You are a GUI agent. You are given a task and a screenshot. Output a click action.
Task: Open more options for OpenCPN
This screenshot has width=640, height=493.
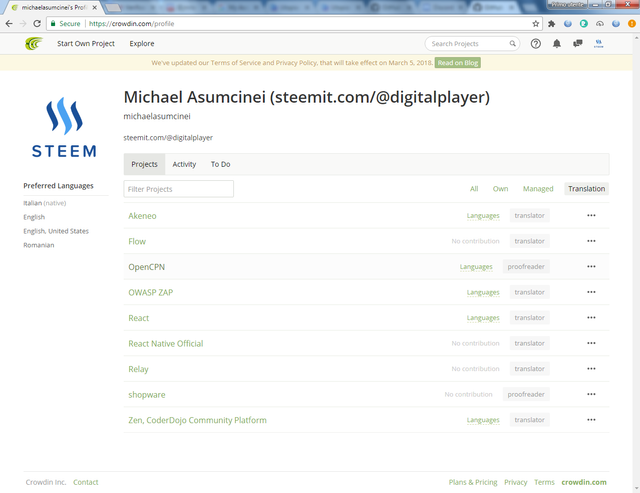591,266
